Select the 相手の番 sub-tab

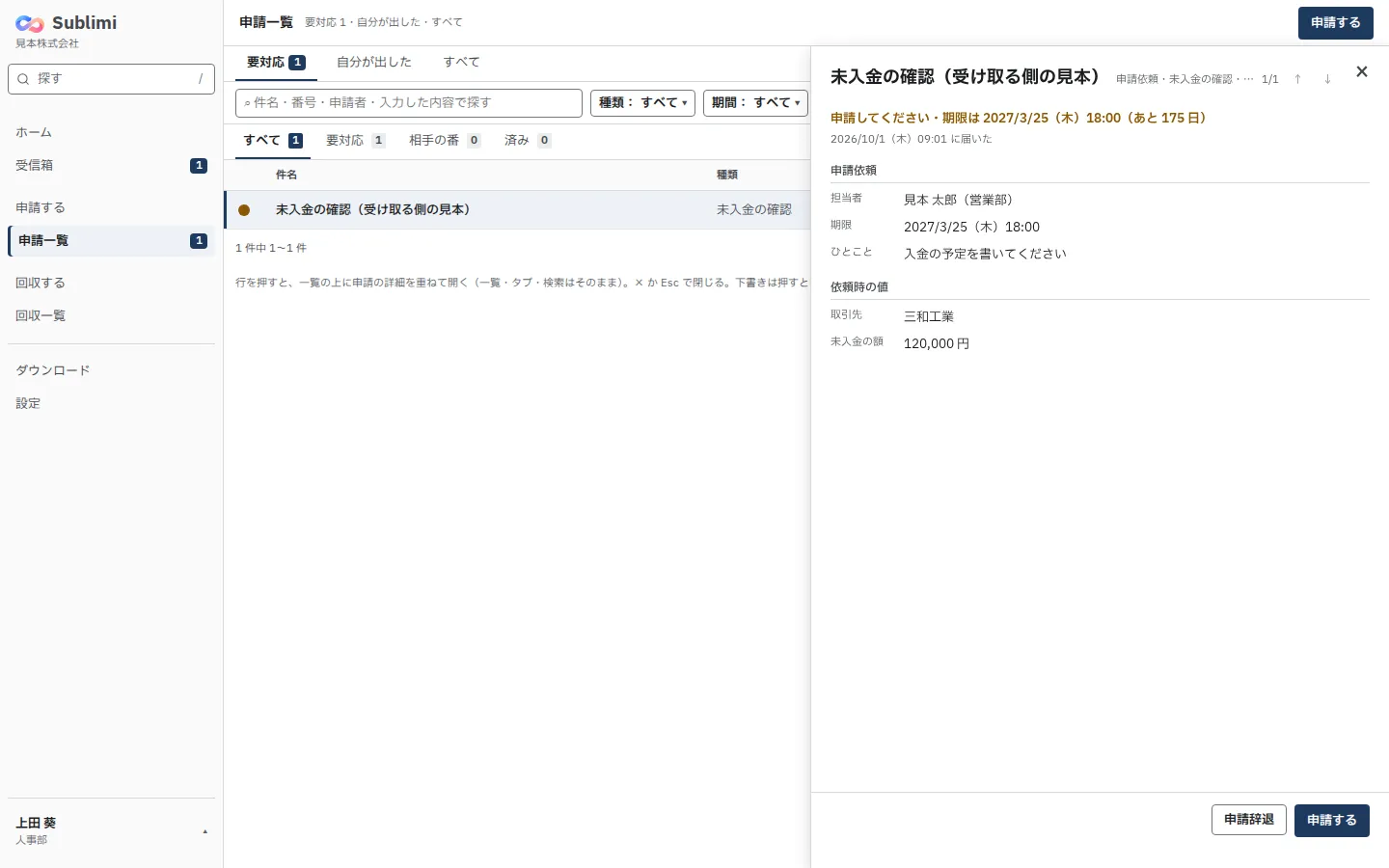tap(445, 140)
